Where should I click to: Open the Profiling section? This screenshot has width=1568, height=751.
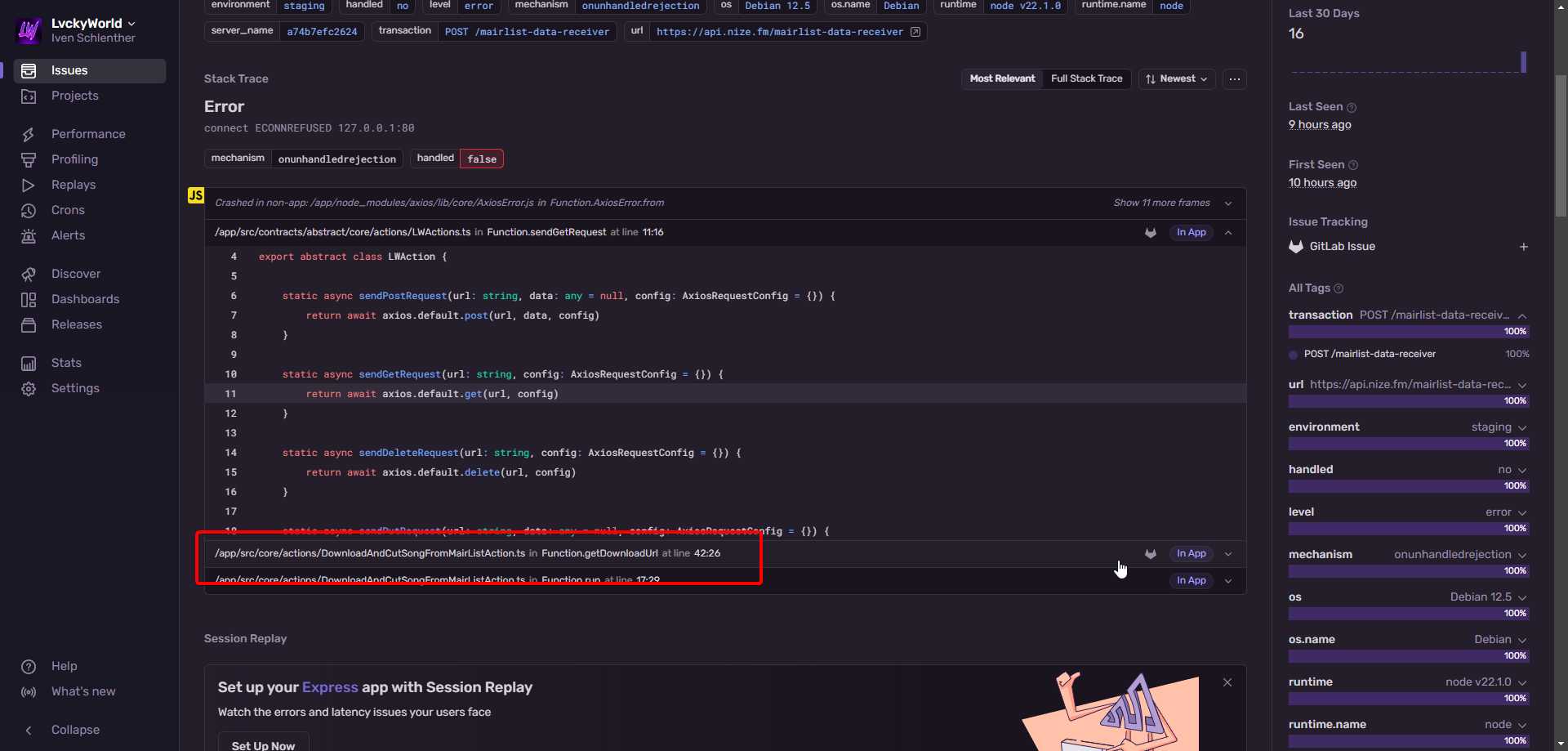pyautogui.click(x=74, y=159)
